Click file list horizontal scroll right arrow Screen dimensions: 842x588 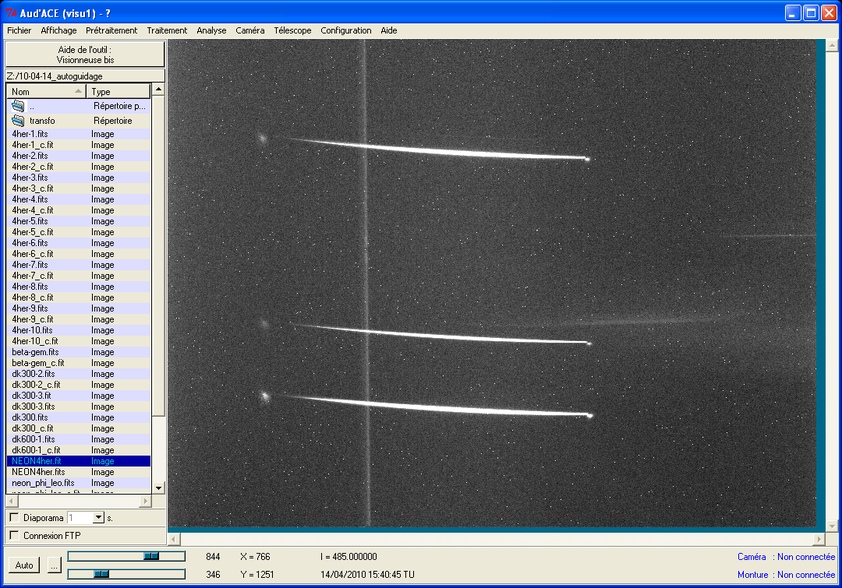tap(146, 501)
